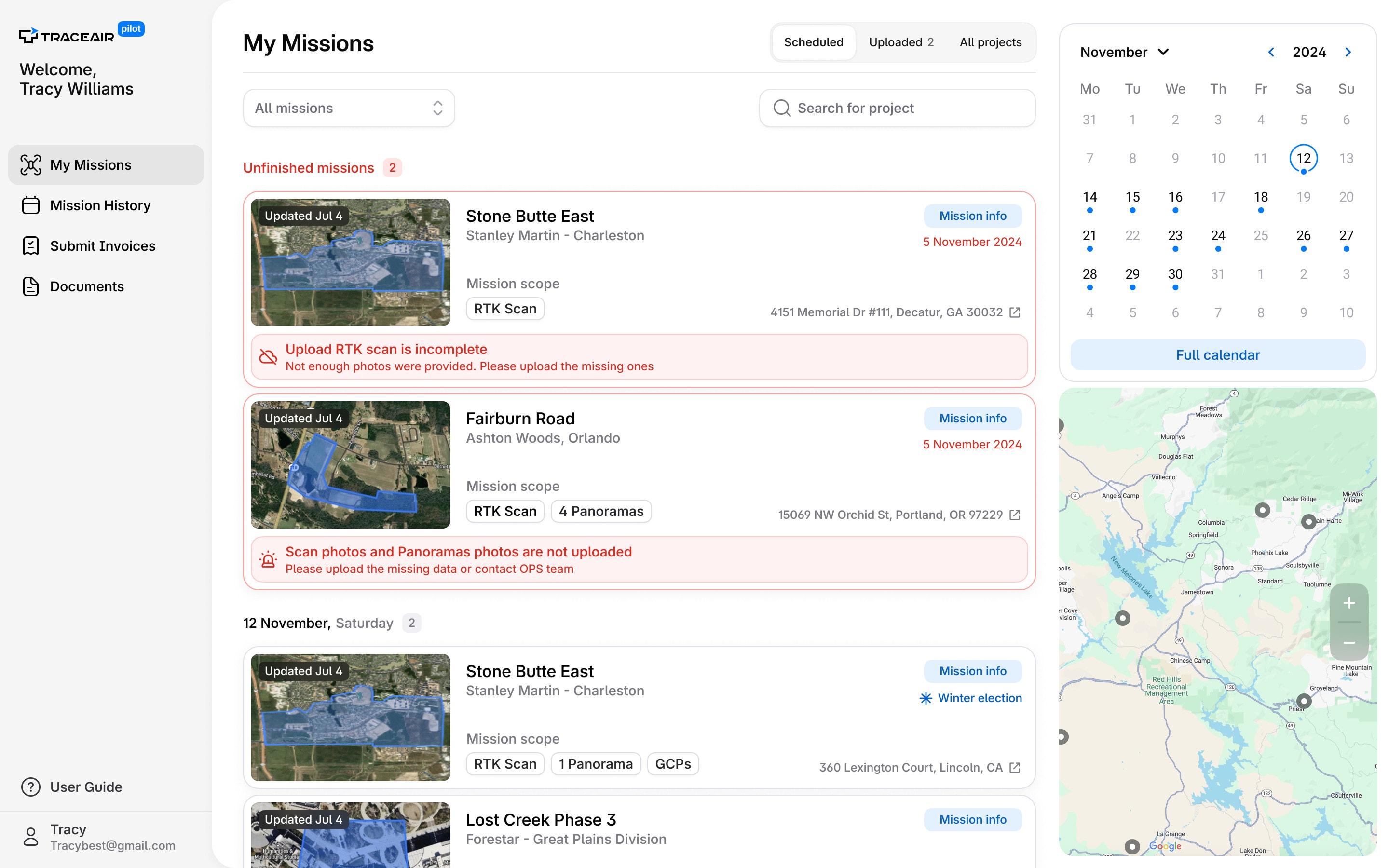Open Documents in sidebar

106,286
